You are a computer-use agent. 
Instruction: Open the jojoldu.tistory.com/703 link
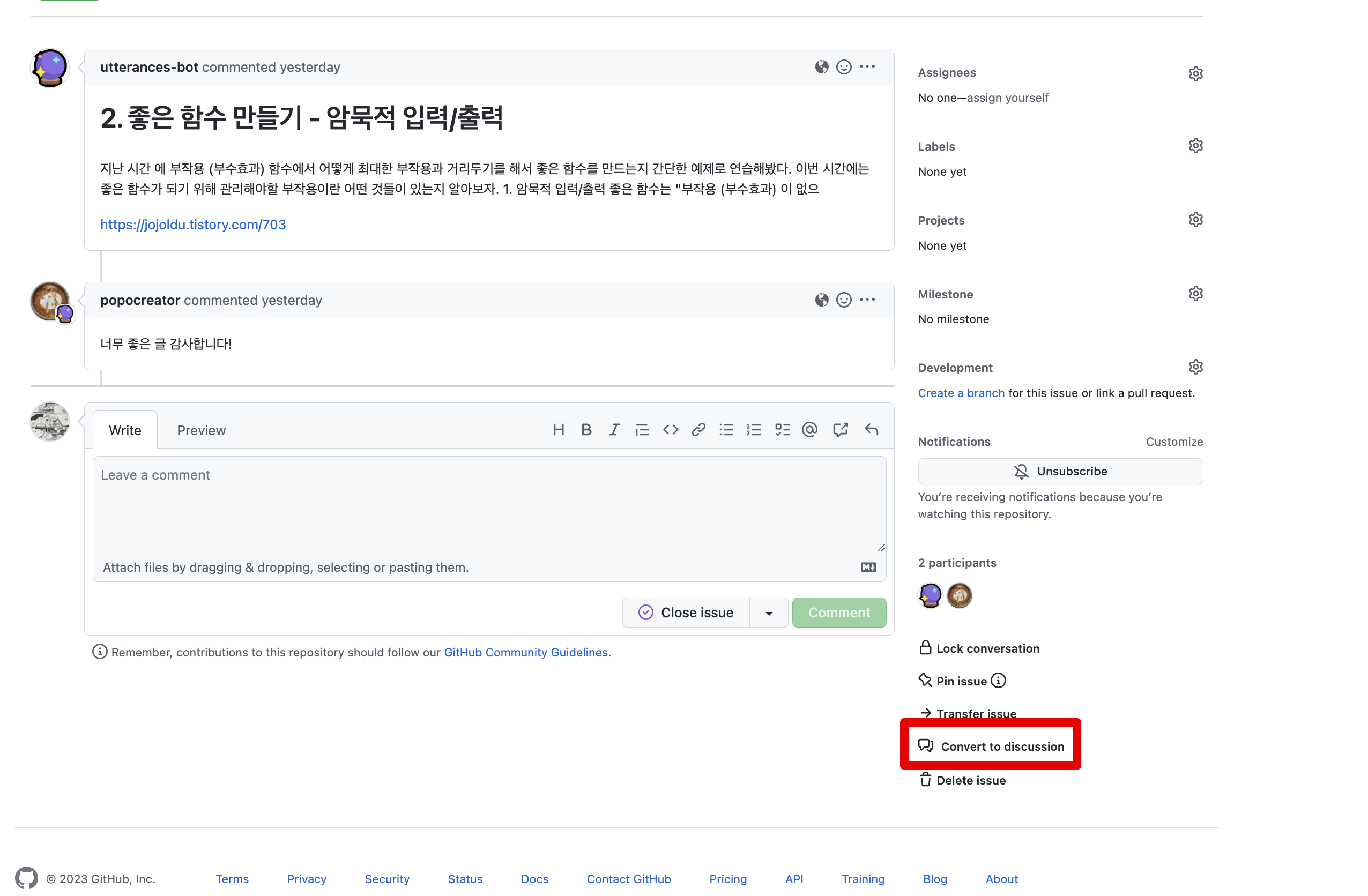[x=193, y=225]
